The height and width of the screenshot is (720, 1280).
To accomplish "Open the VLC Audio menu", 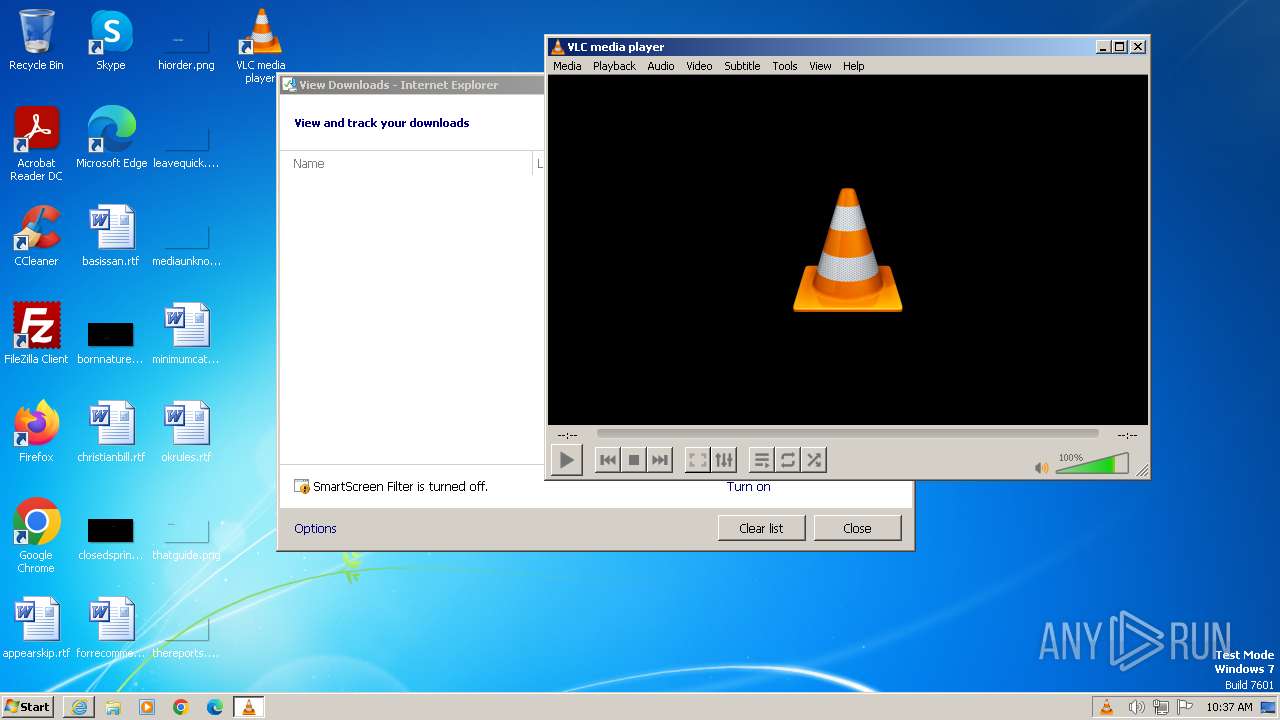I will click(661, 66).
